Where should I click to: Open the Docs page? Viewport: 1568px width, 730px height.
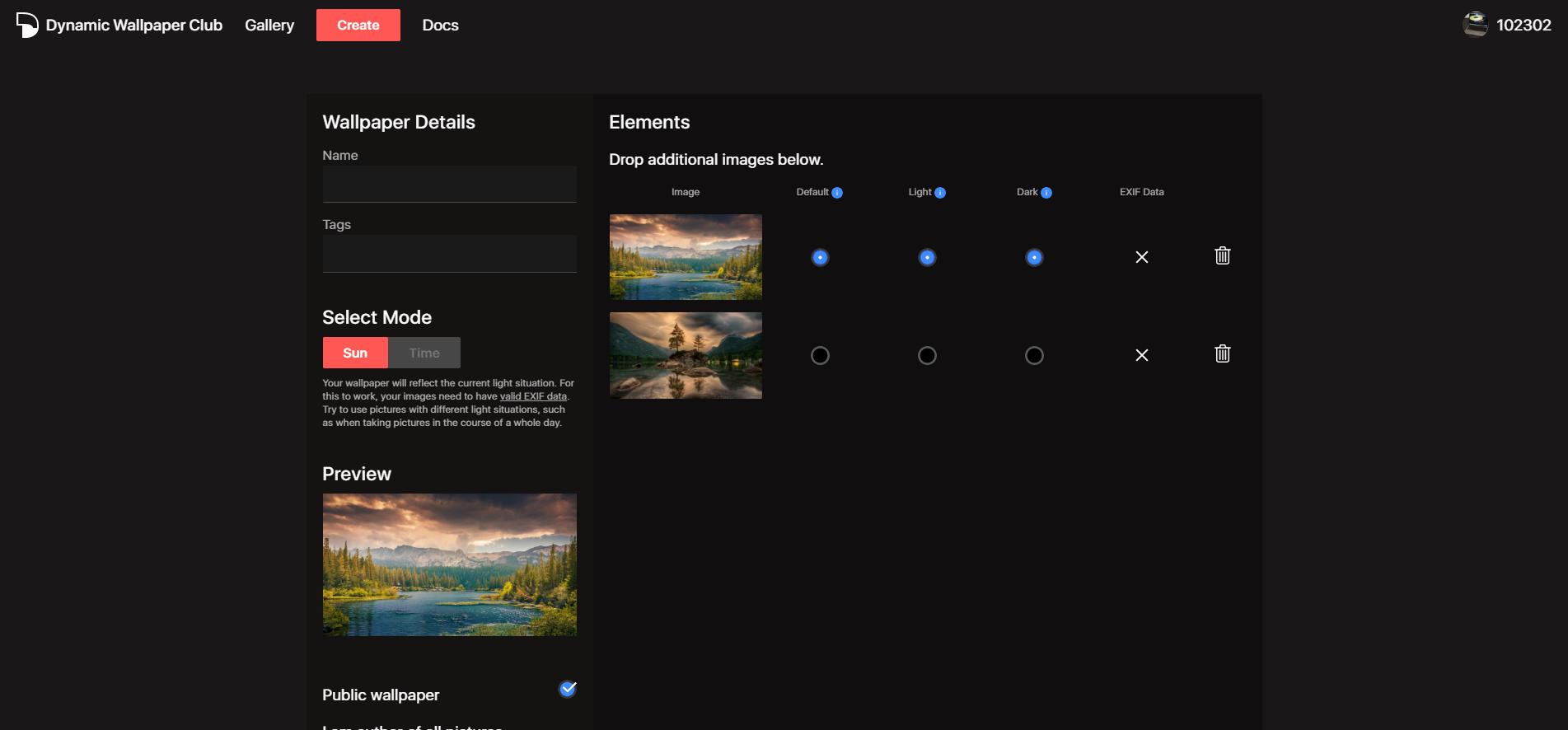[440, 25]
